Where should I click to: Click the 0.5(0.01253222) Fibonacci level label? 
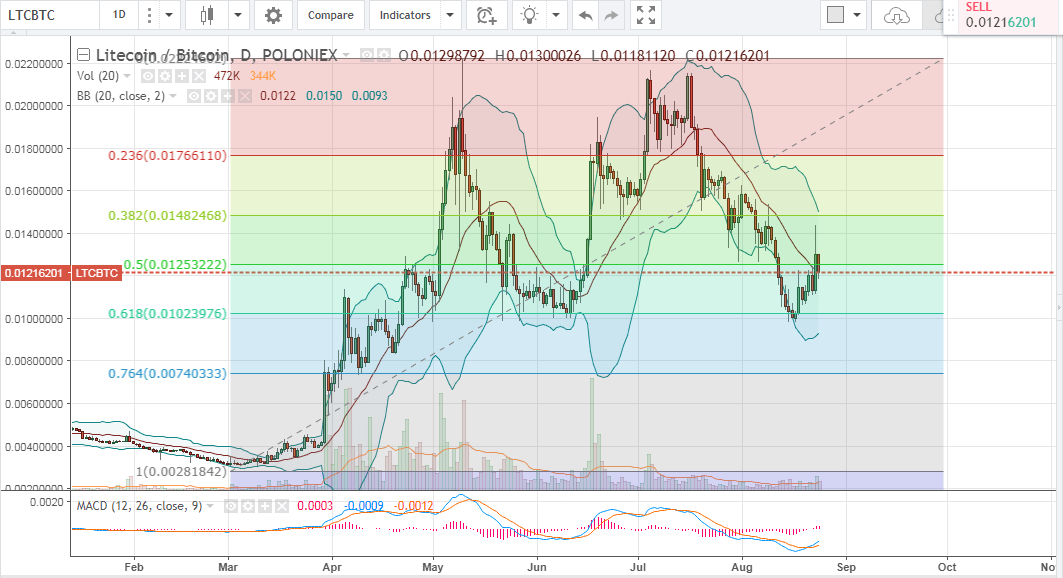[x=175, y=264]
